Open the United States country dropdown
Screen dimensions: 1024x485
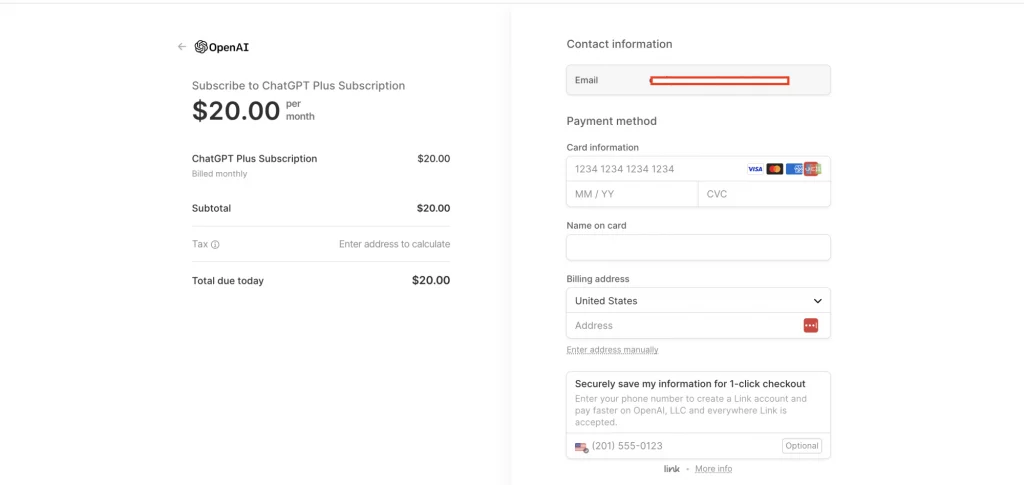(698, 301)
